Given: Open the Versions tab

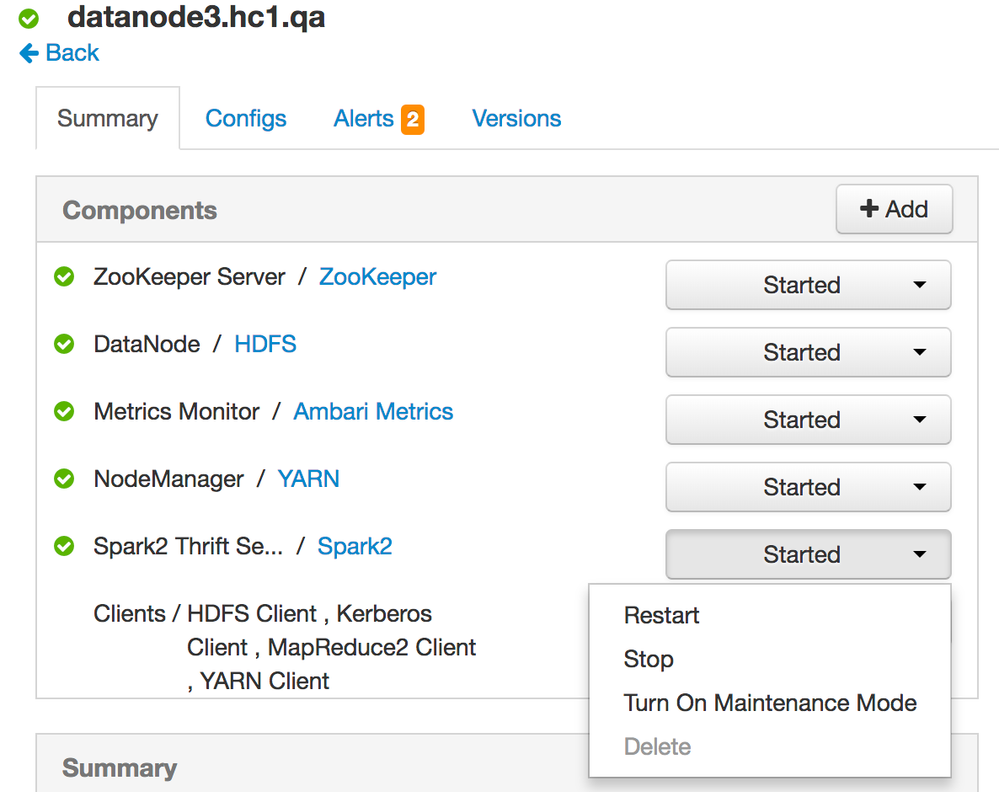Looking at the screenshot, I should pos(516,119).
